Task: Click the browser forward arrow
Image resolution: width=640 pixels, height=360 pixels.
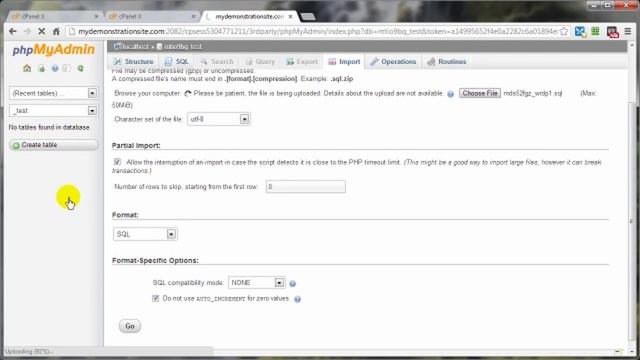Action: click(x=27, y=31)
